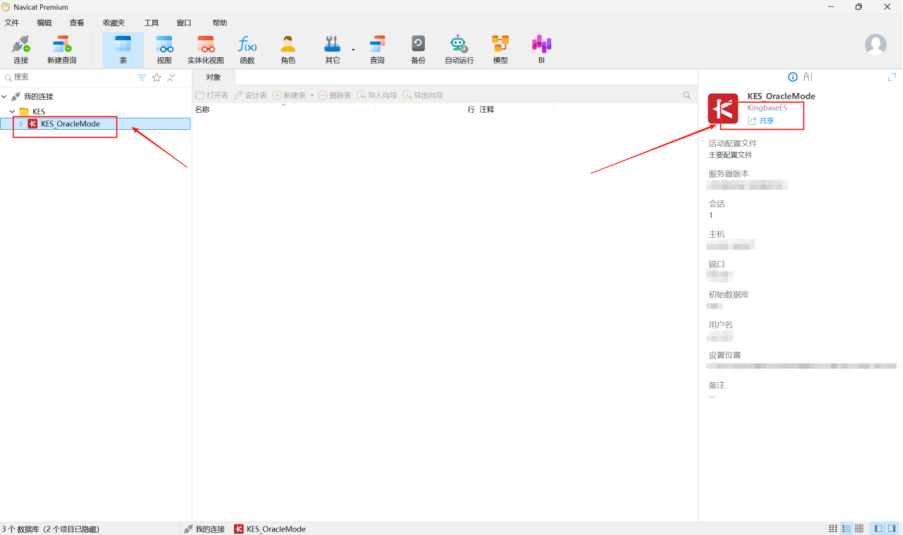Select the 视图 (View) toolbar icon
The image size is (903, 535).
coord(164,49)
